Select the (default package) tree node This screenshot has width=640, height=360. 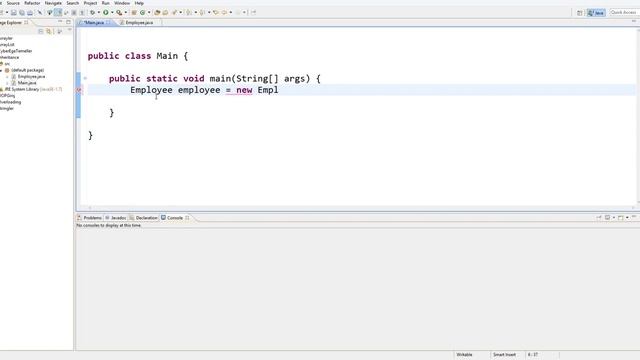coord(24,70)
